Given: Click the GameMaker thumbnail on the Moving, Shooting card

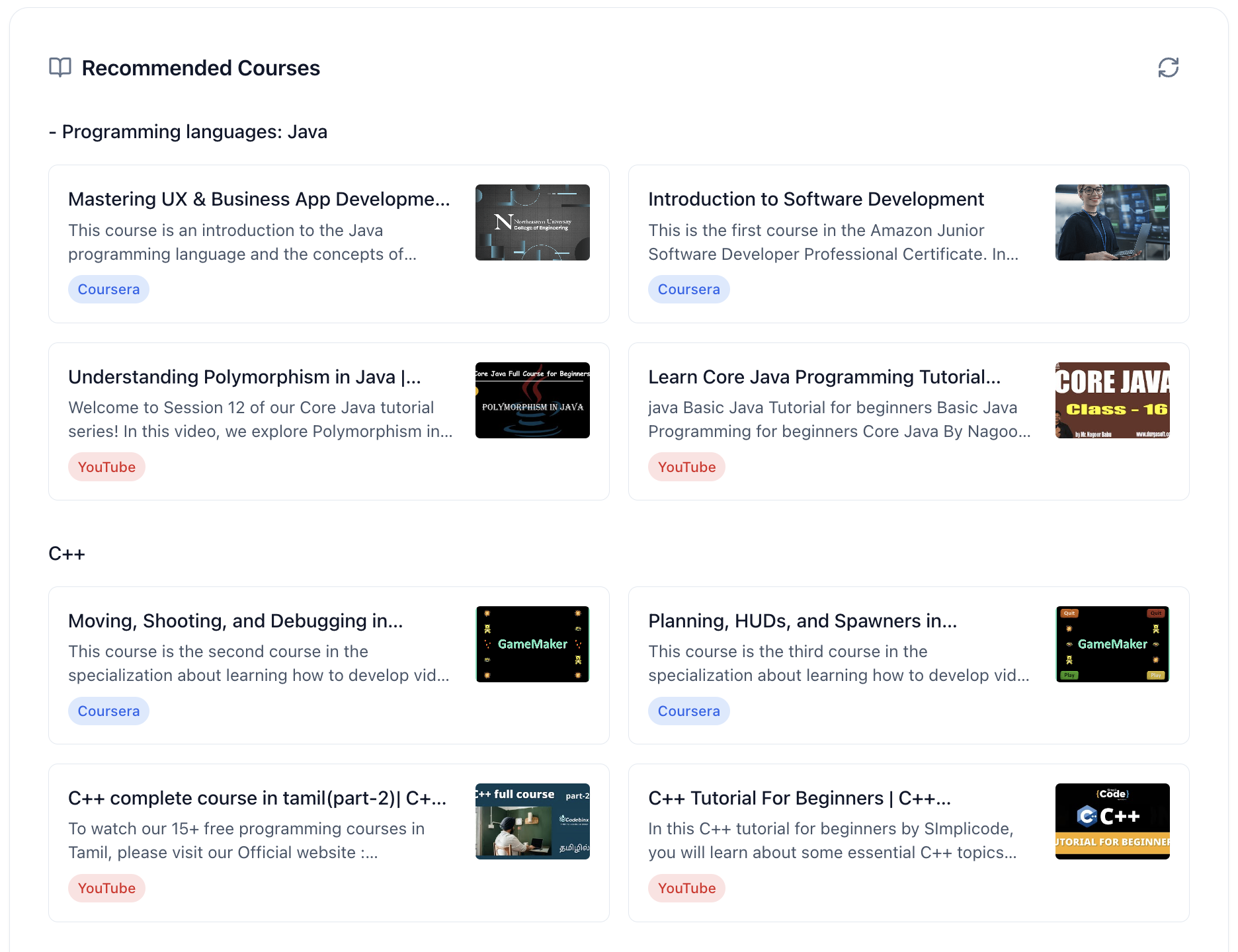Looking at the screenshot, I should 532,644.
